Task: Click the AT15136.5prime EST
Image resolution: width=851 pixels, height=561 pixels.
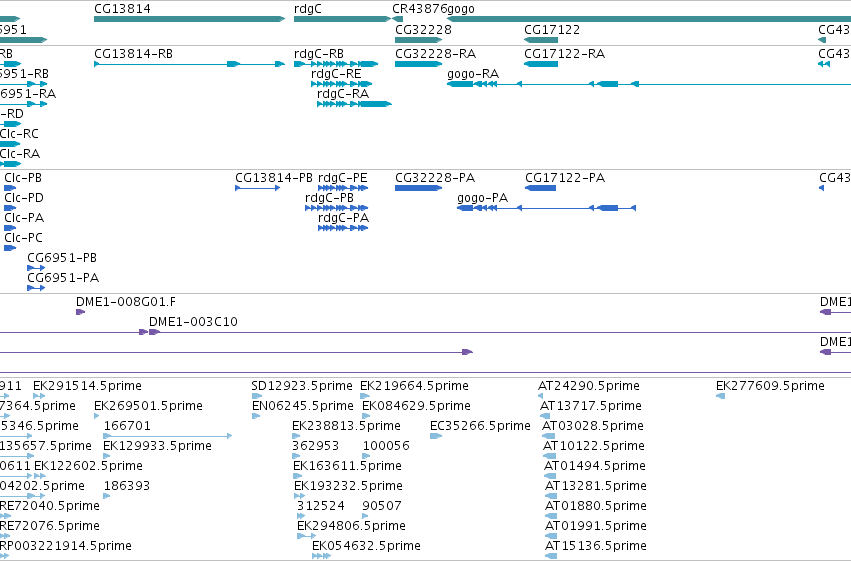Action: (551, 556)
